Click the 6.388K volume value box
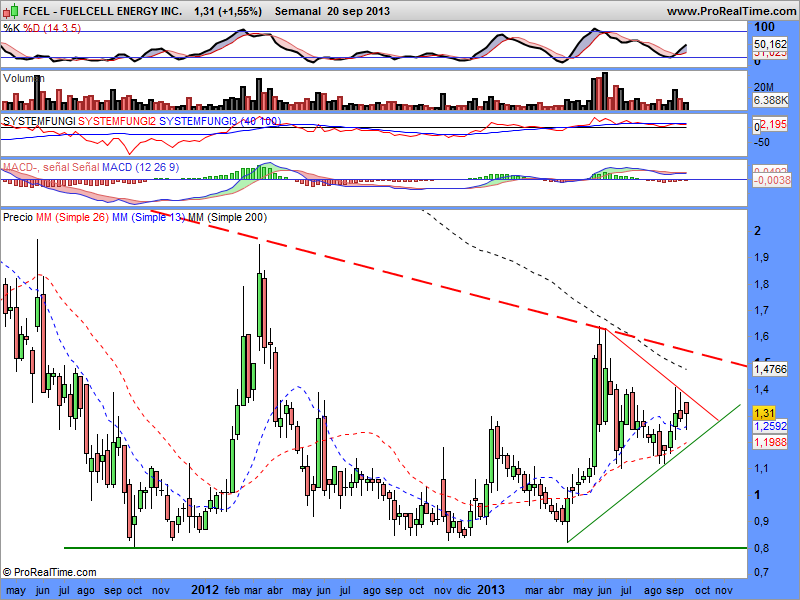This screenshot has height=600, width=800. 771,100
